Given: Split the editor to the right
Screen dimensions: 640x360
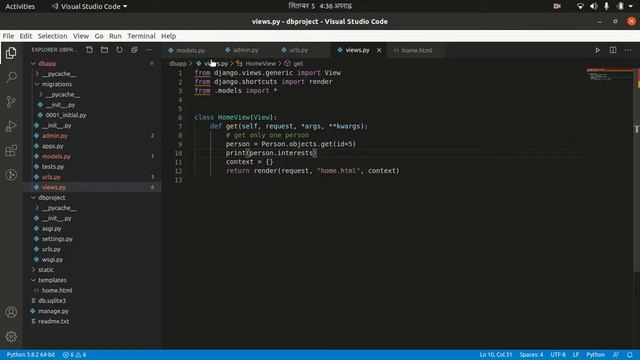Looking at the screenshot, I should (x=613, y=50).
